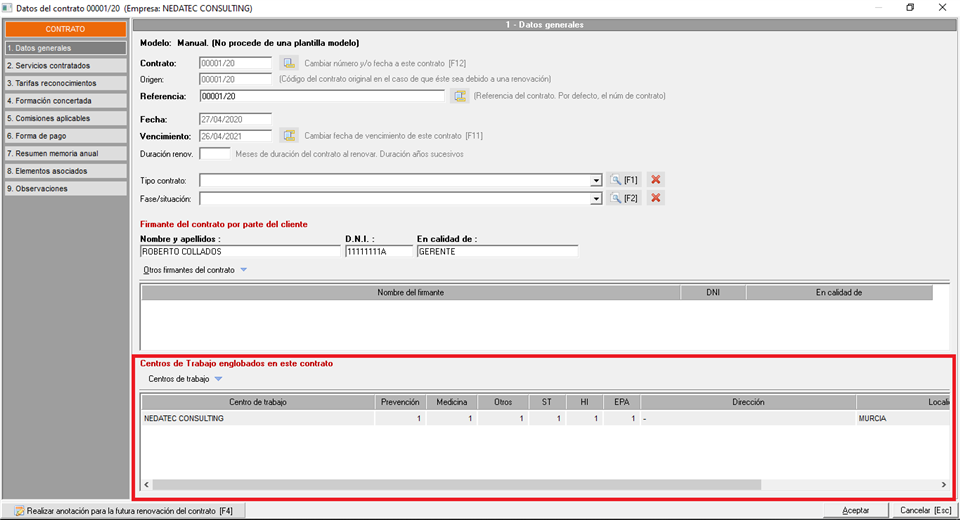960x520 pixels.
Task: Click the application icon in title bar
Action: point(7,8)
